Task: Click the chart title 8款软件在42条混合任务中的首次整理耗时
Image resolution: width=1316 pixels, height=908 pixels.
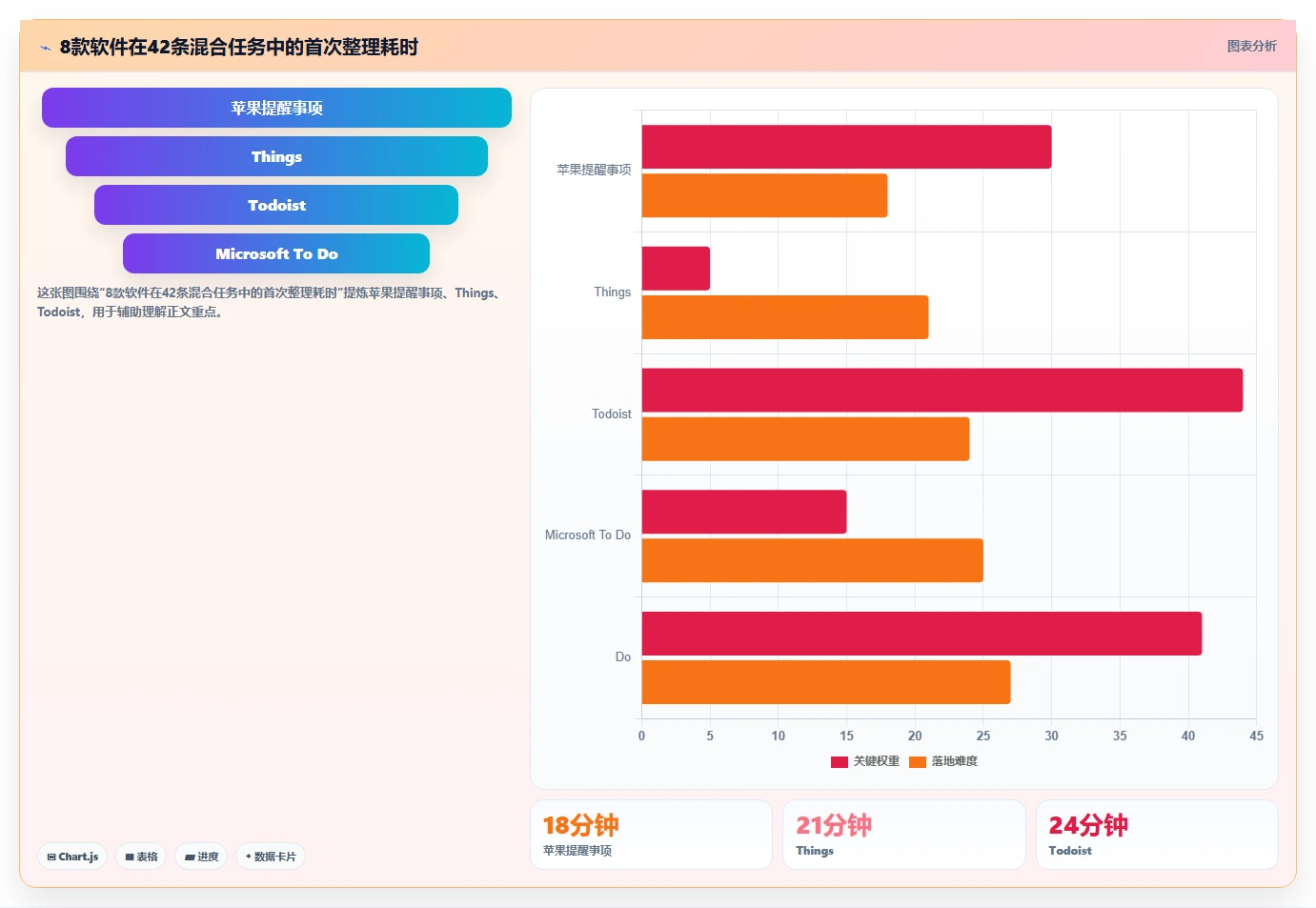Action: pos(239,47)
